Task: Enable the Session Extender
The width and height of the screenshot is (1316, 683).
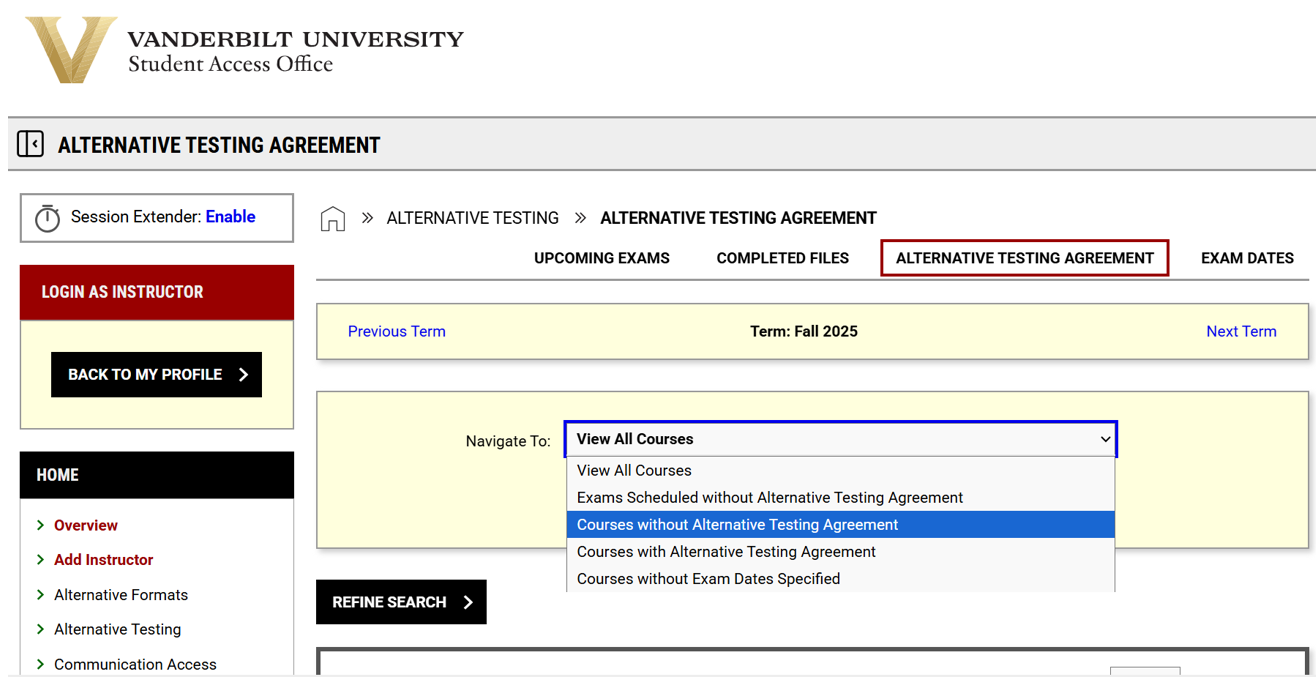Action: coord(228,217)
